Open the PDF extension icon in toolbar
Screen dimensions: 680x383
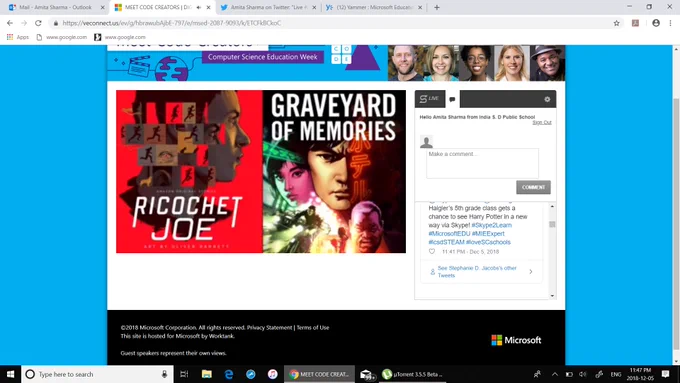(635, 23)
